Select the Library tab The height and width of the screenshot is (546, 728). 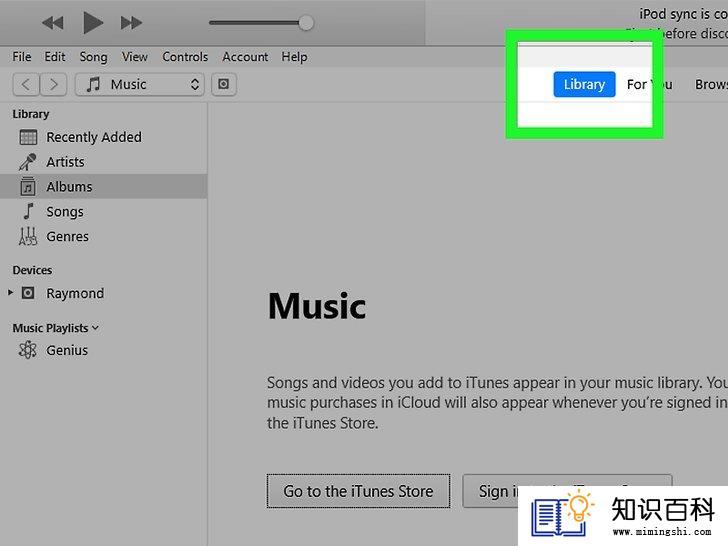(x=584, y=84)
